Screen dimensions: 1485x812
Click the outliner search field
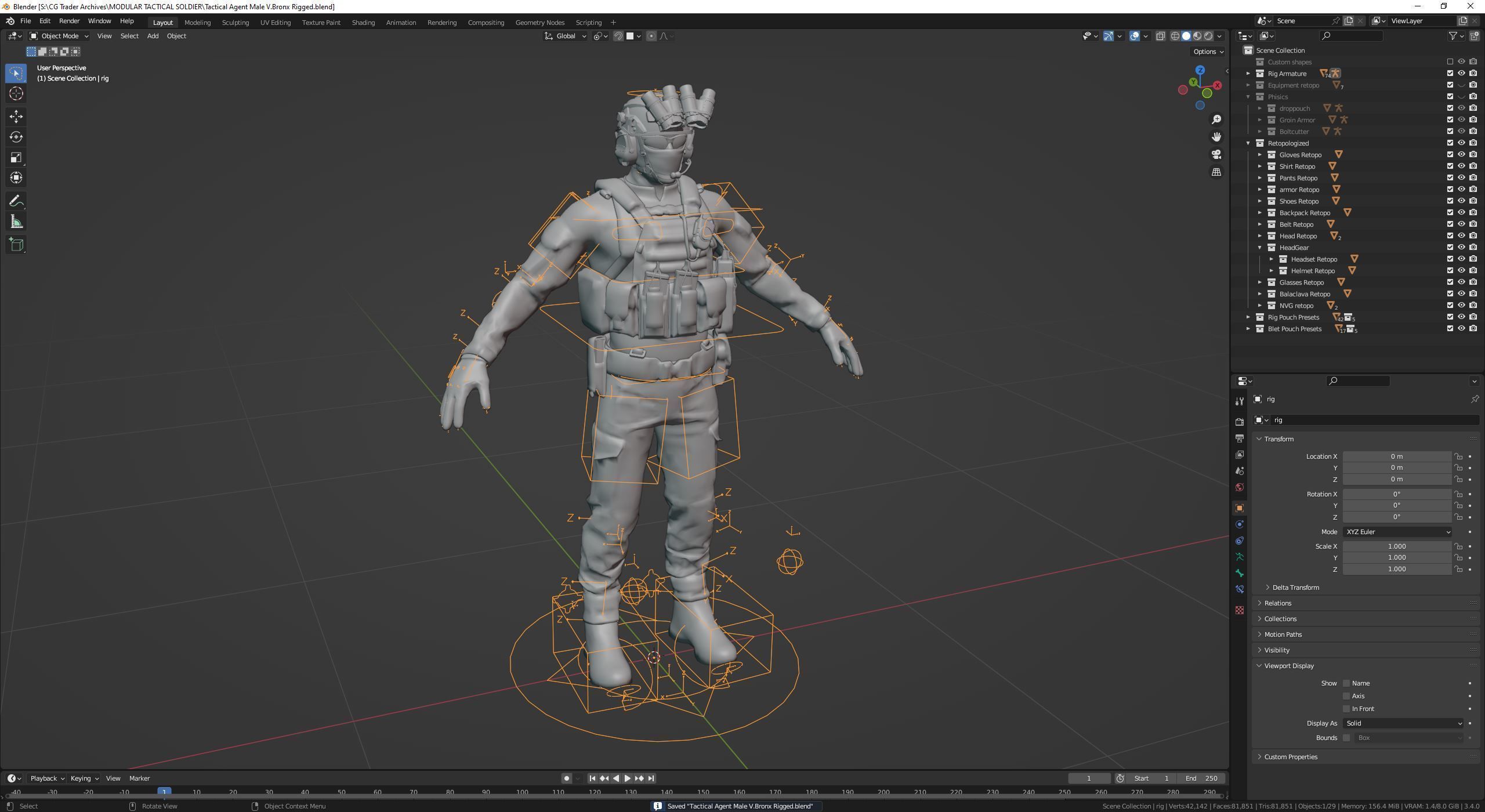(x=1350, y=36)
